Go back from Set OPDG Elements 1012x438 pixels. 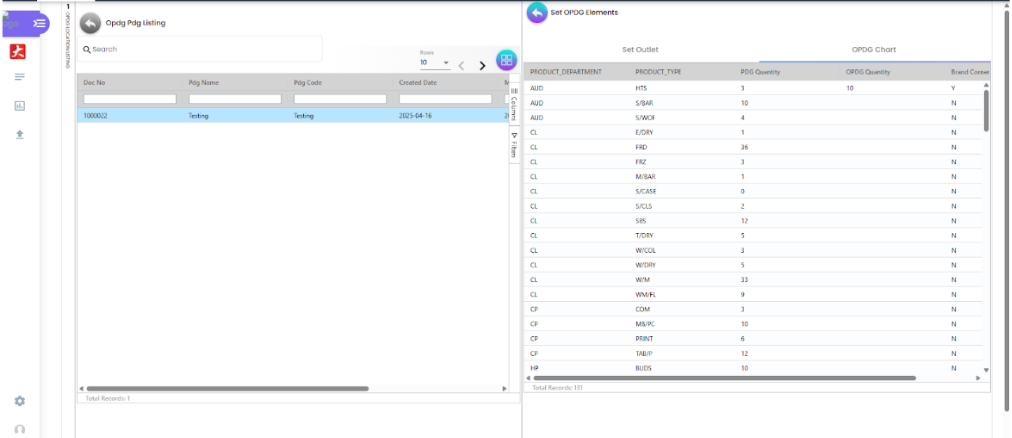click(x=537, y=12)
